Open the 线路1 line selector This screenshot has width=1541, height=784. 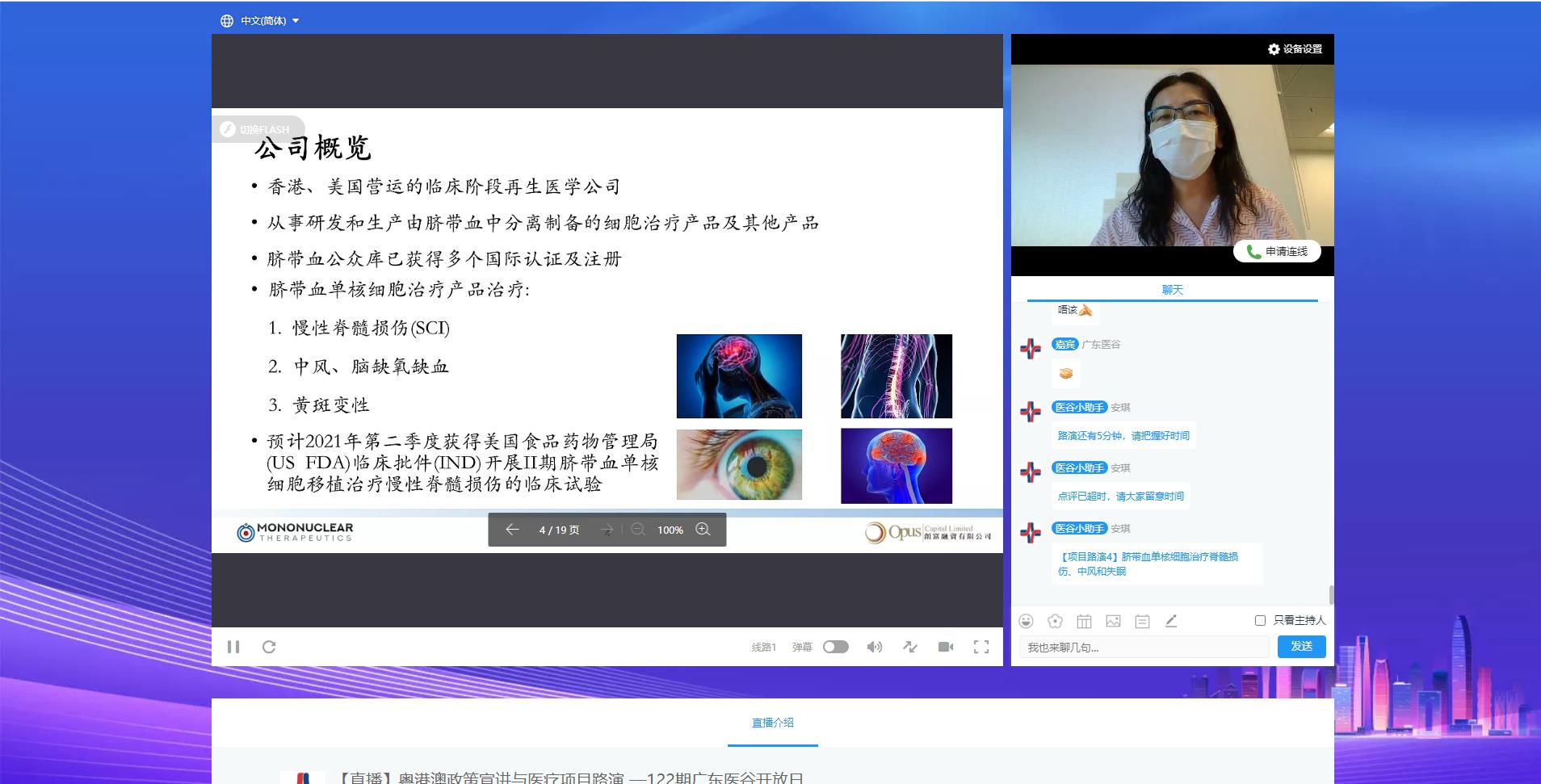763,648
